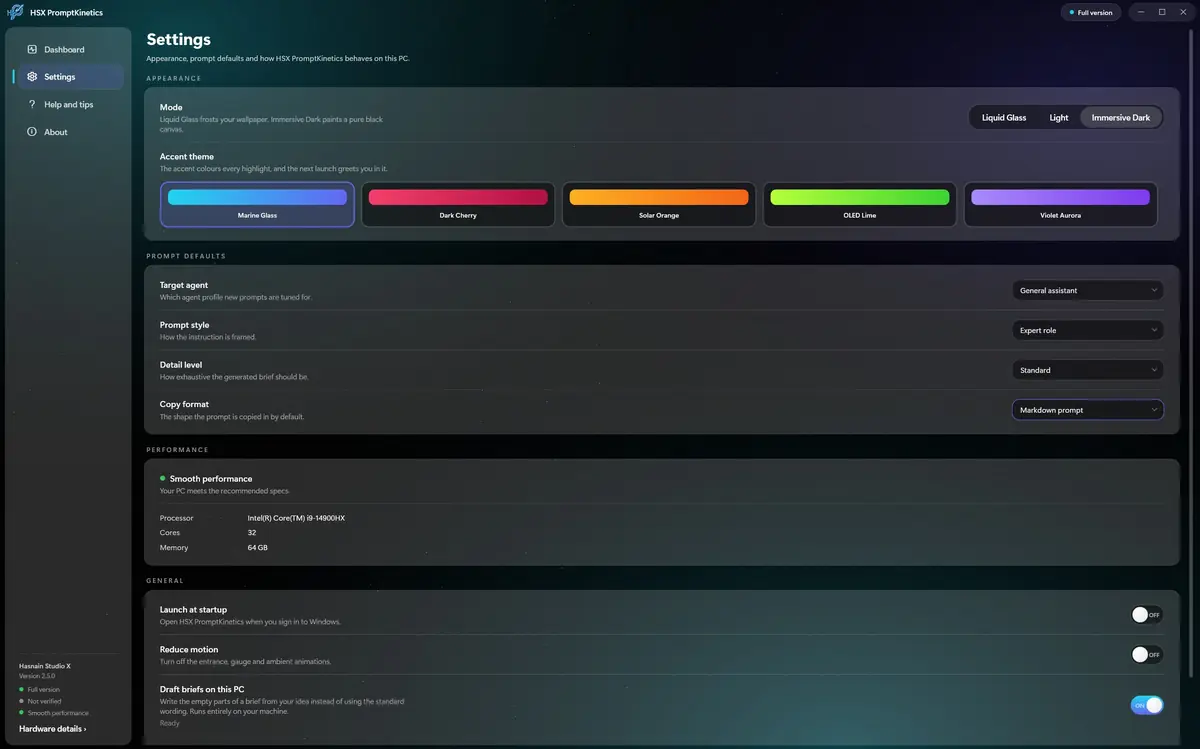Click the Cores value 32
1200x749 pixels.
point(252,533)
